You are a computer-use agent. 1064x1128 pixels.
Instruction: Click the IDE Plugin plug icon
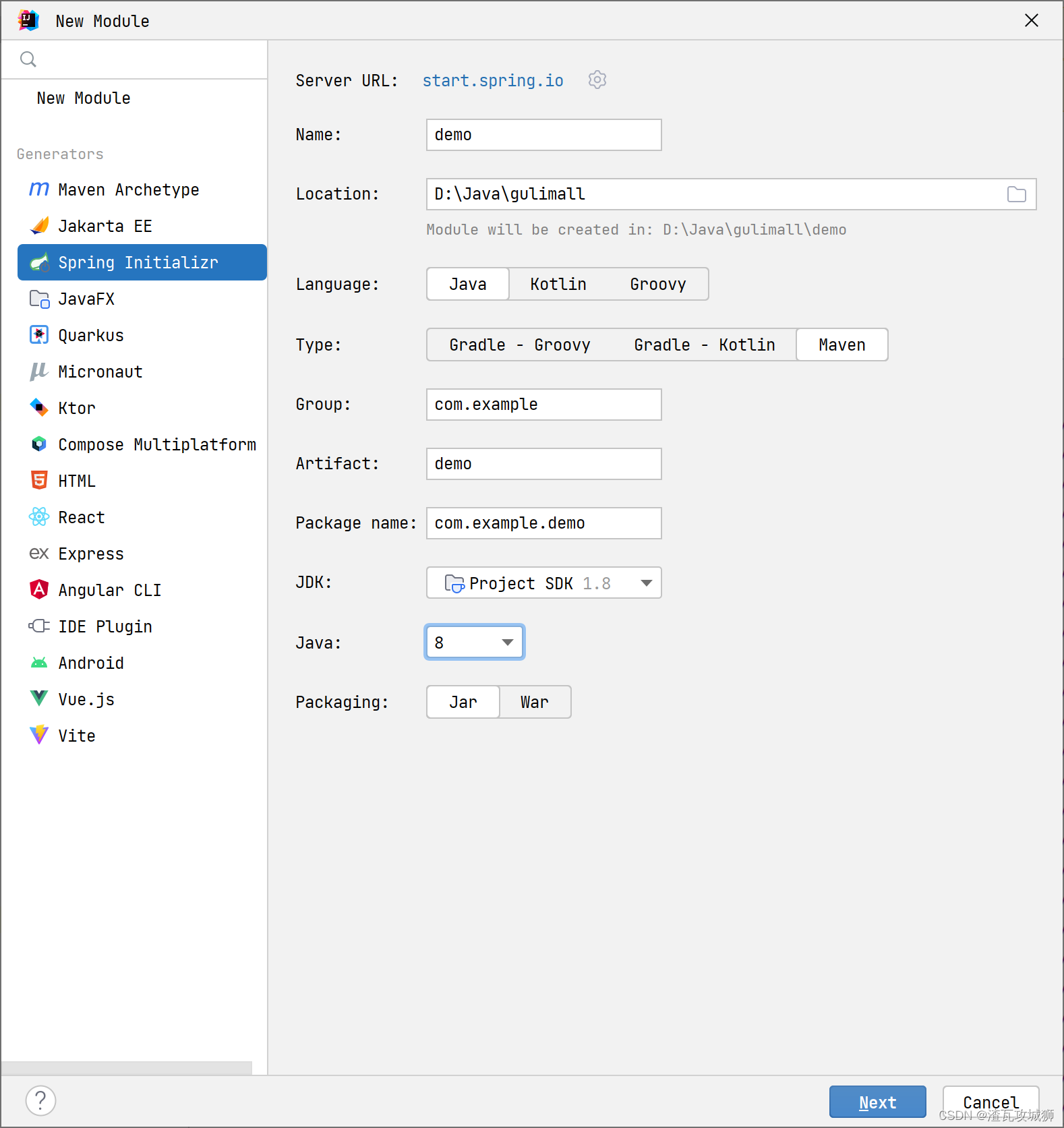39,626
